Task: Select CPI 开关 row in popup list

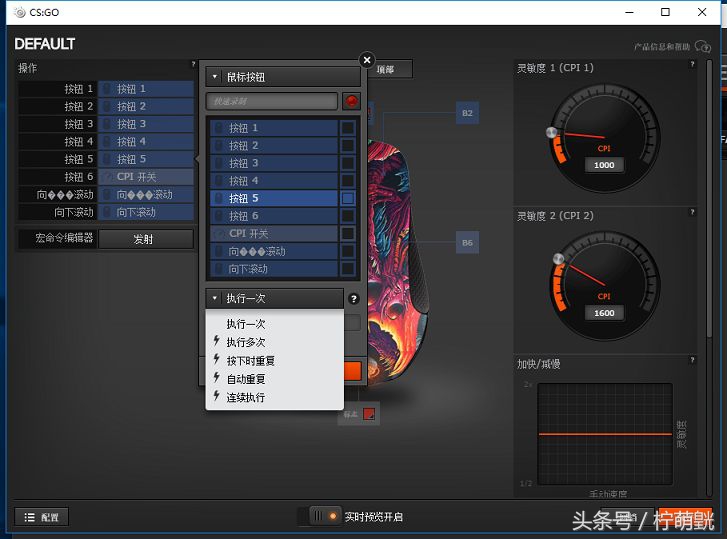Action: (x=274, y=234)
